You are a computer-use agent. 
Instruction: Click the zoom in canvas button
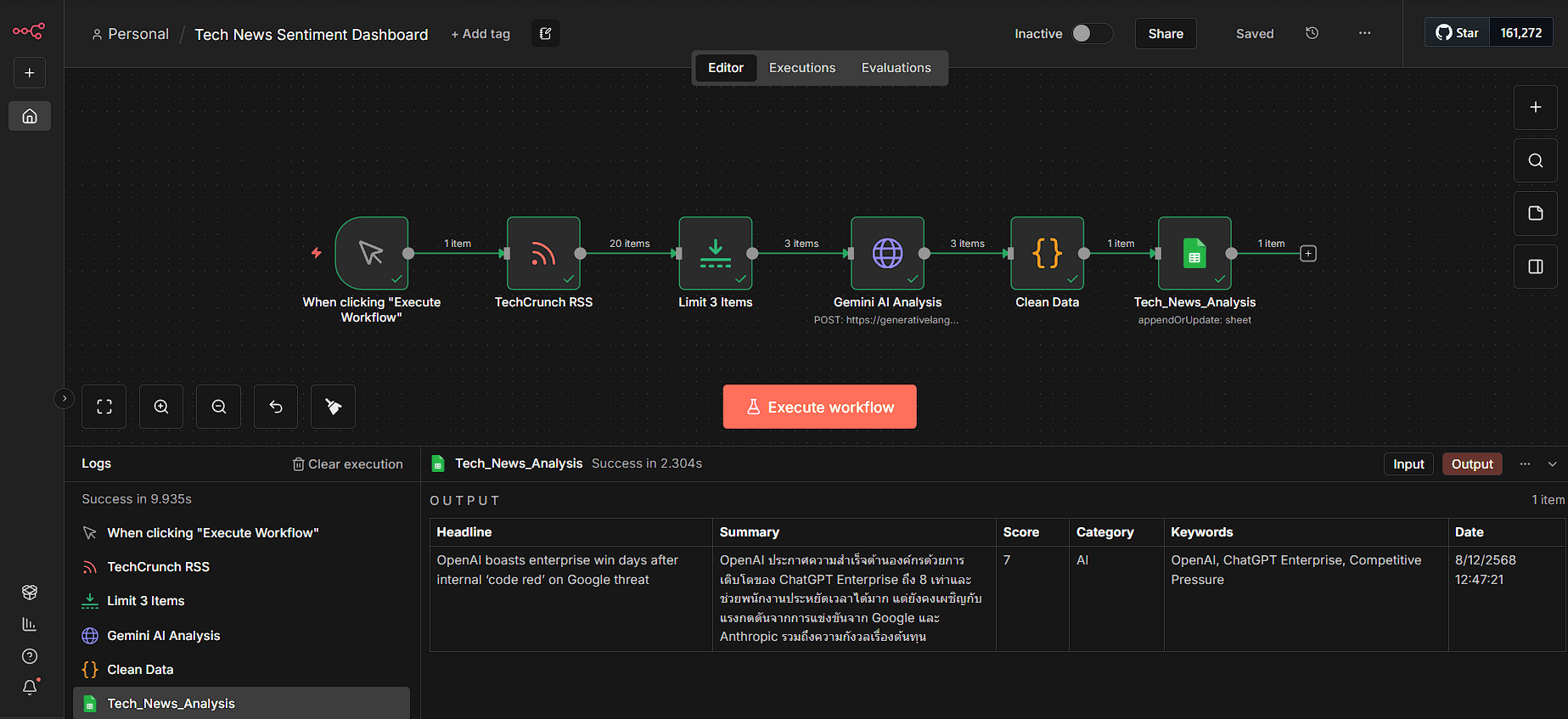pos(161,407)
